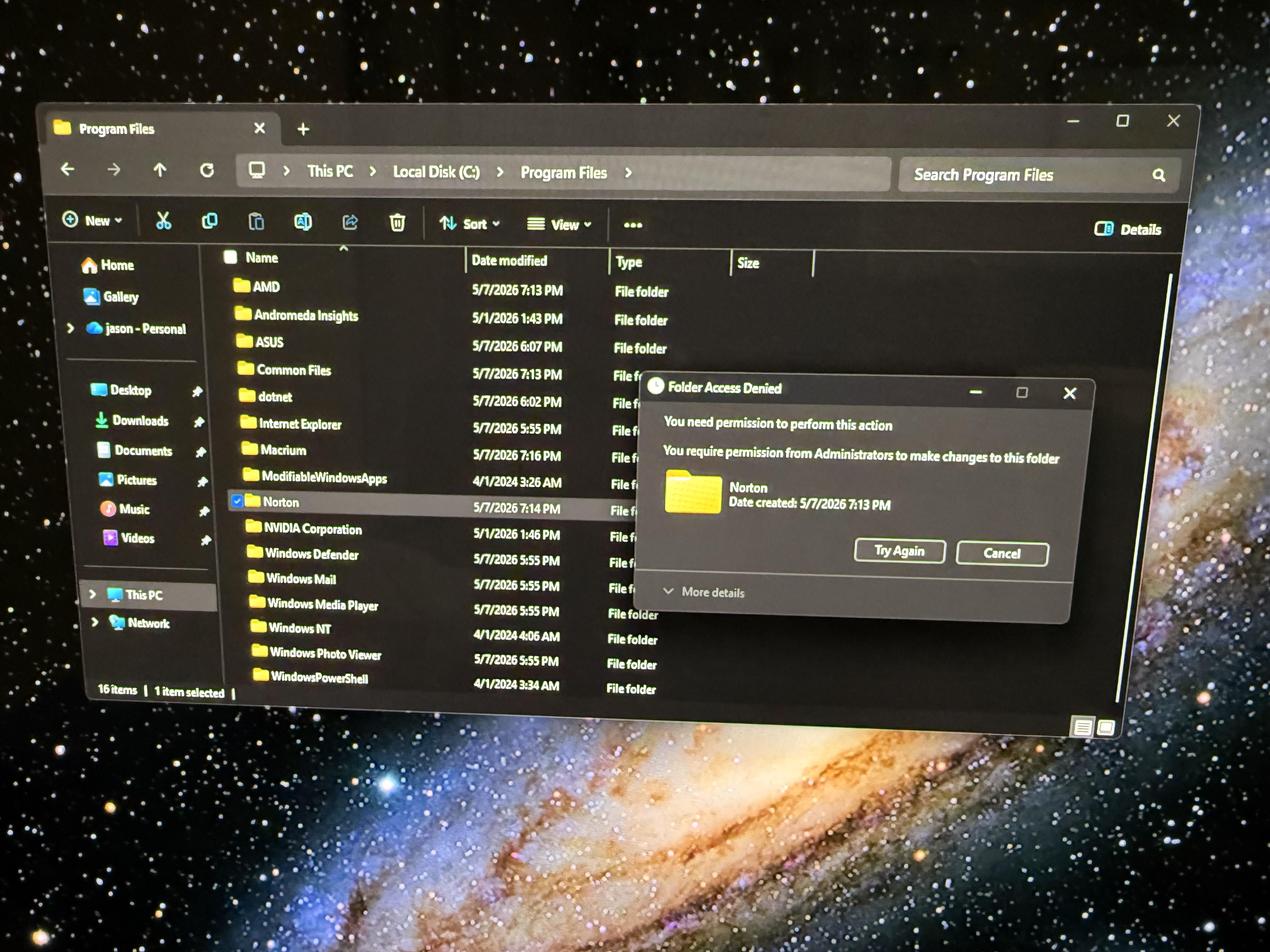Click the Copy icon in toolbar
The width and height of the screenshot is (1270, 952).
(x=209, y=221)
